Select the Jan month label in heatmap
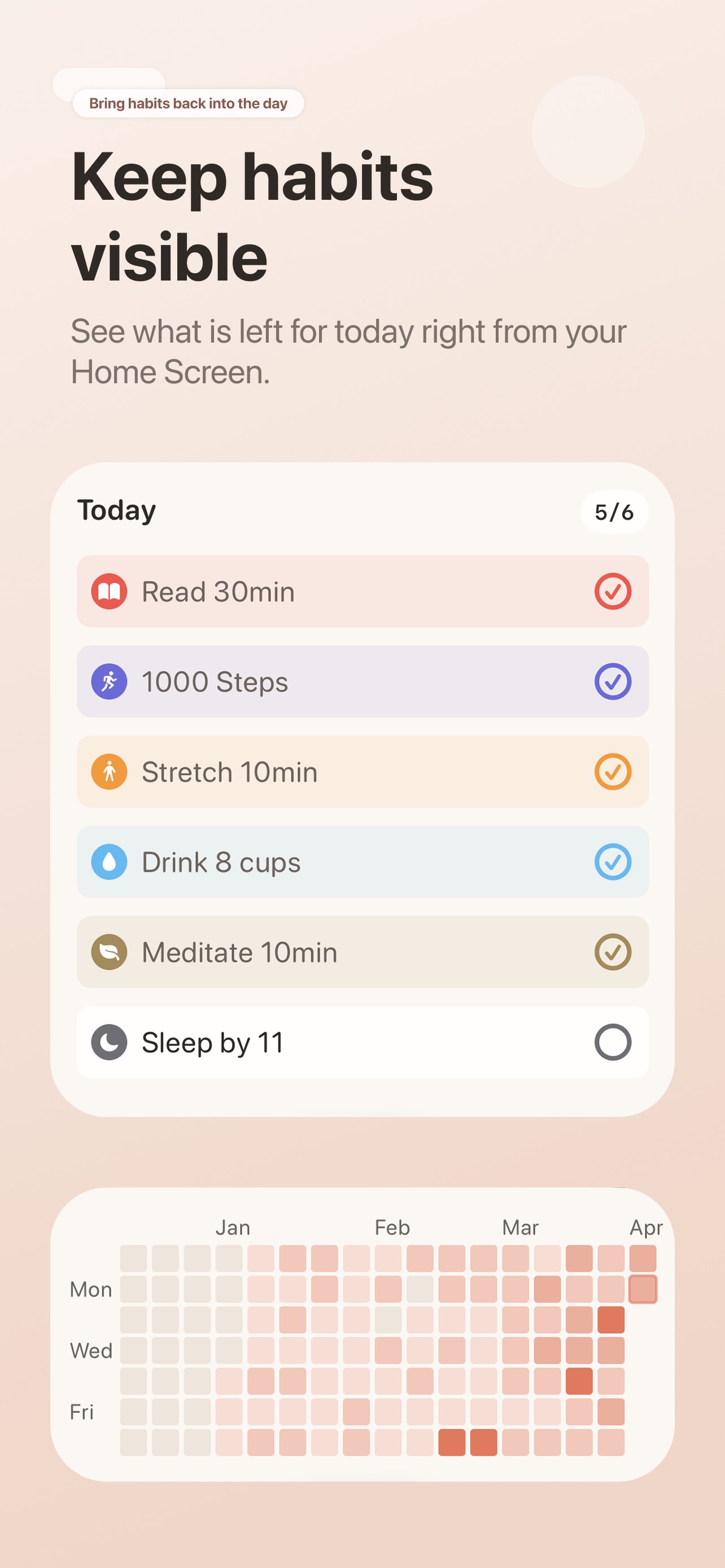The image size is (725, 1568). click(233, 1227)
